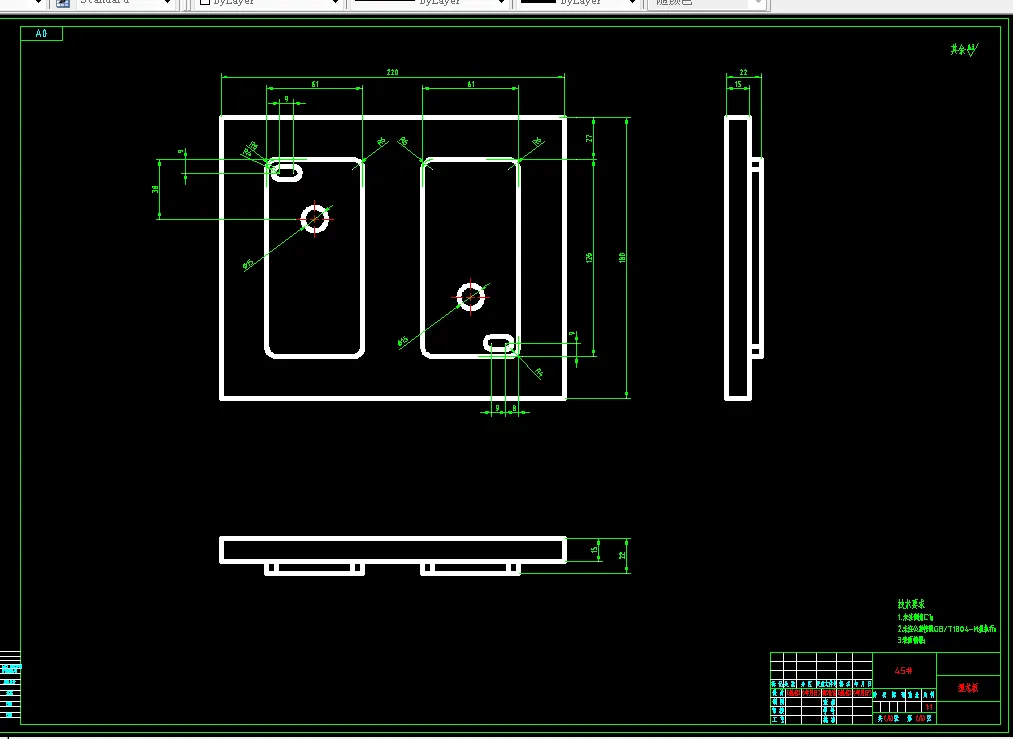The height and width of the screenshot is (739, 1013).
Task: Select the technical note line containing GB/T1804
Action: 946,629
